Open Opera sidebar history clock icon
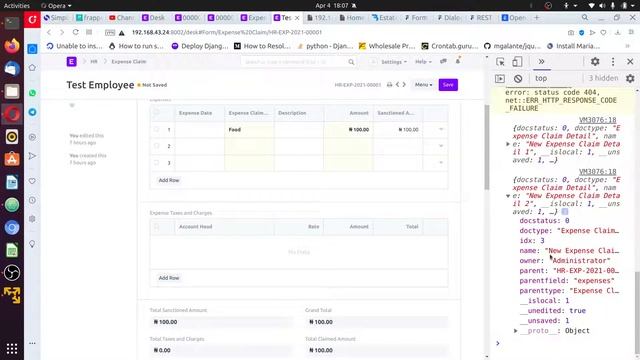 point(32,200)
